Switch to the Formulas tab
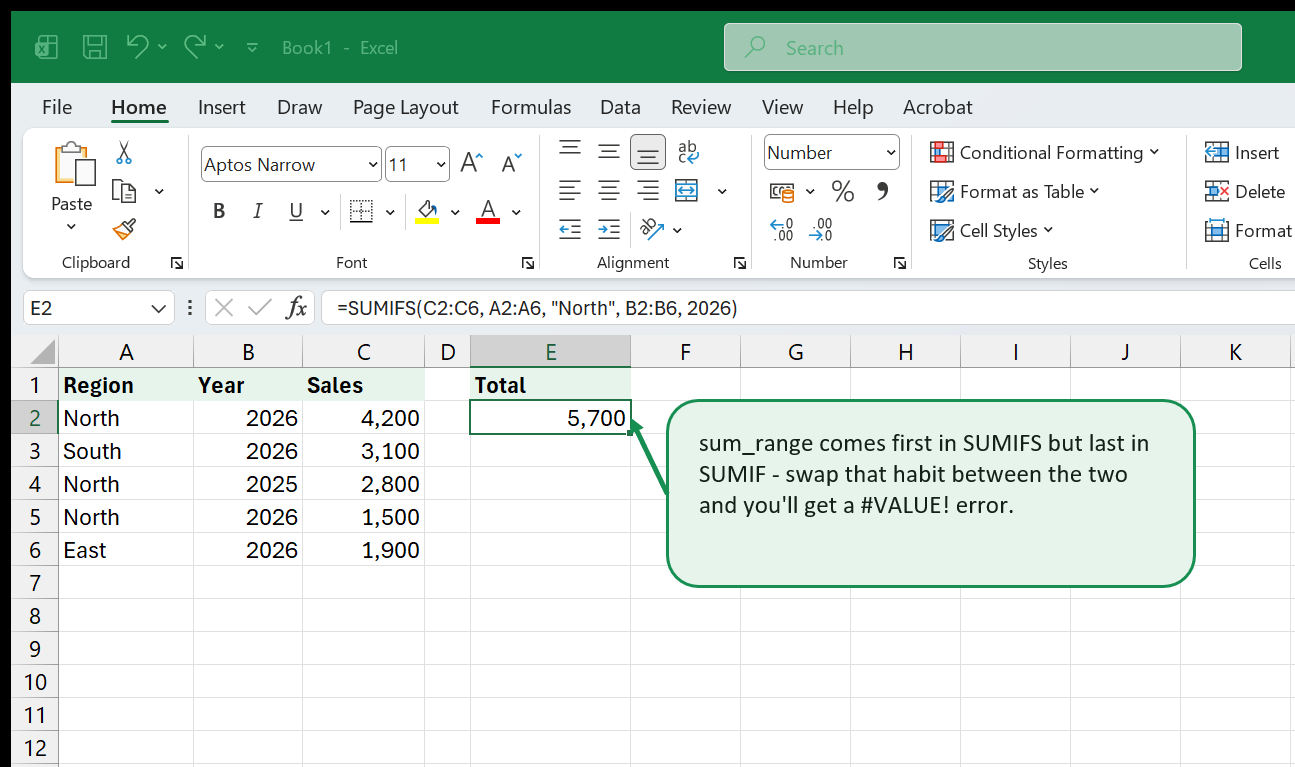 coord(531,107)
